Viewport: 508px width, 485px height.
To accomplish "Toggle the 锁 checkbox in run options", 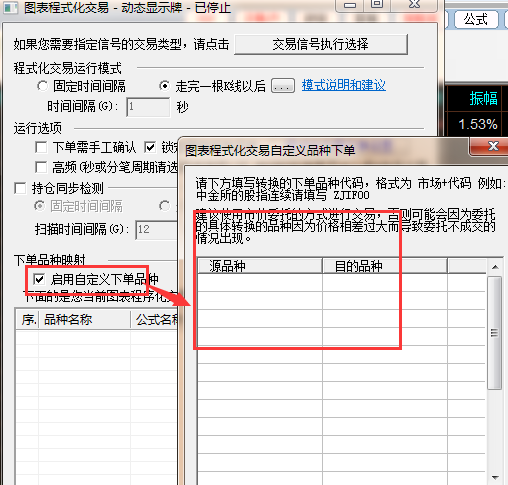I will click(150, 147).
